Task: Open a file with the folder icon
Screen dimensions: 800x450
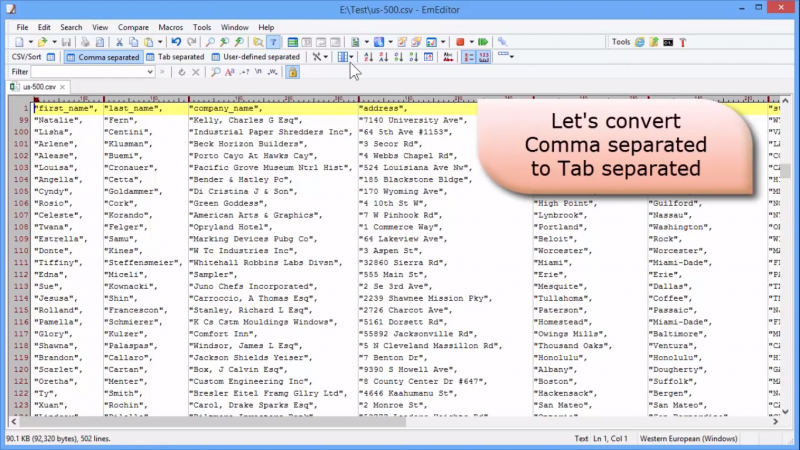Action: click(x=42, y=42)
